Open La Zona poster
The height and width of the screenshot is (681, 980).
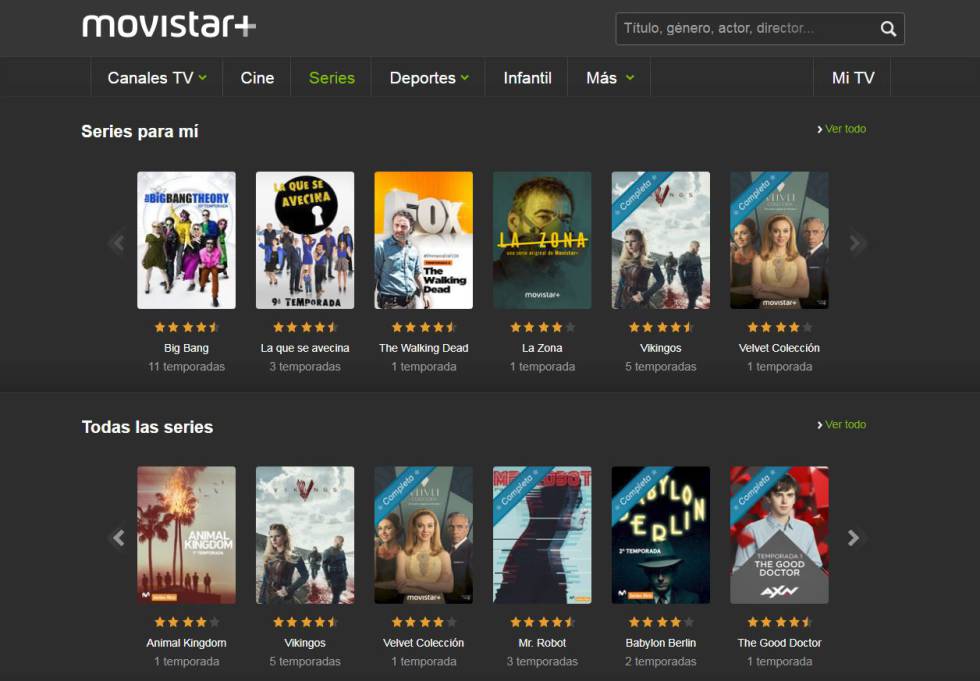point(542,240)
